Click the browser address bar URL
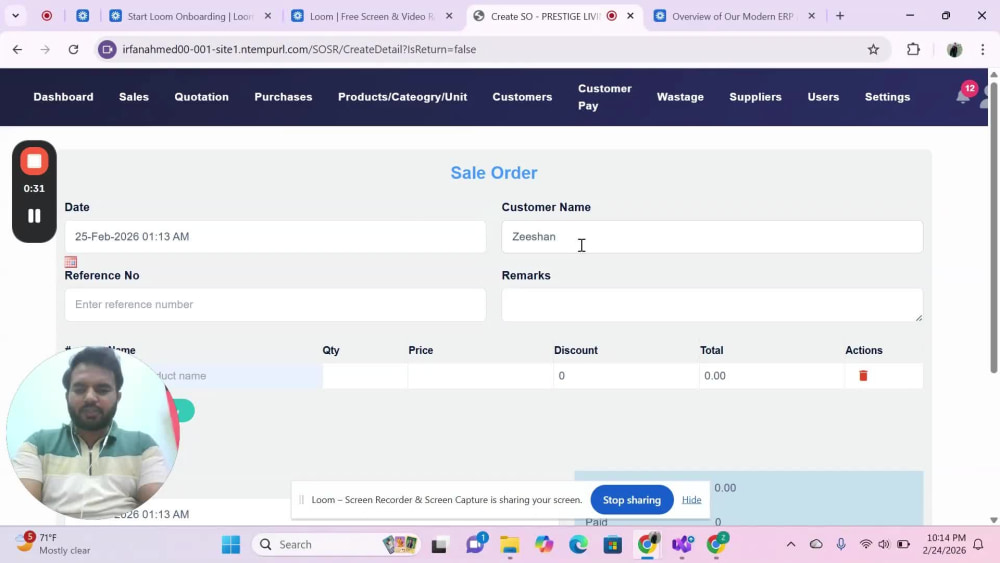 coord(299,49)
